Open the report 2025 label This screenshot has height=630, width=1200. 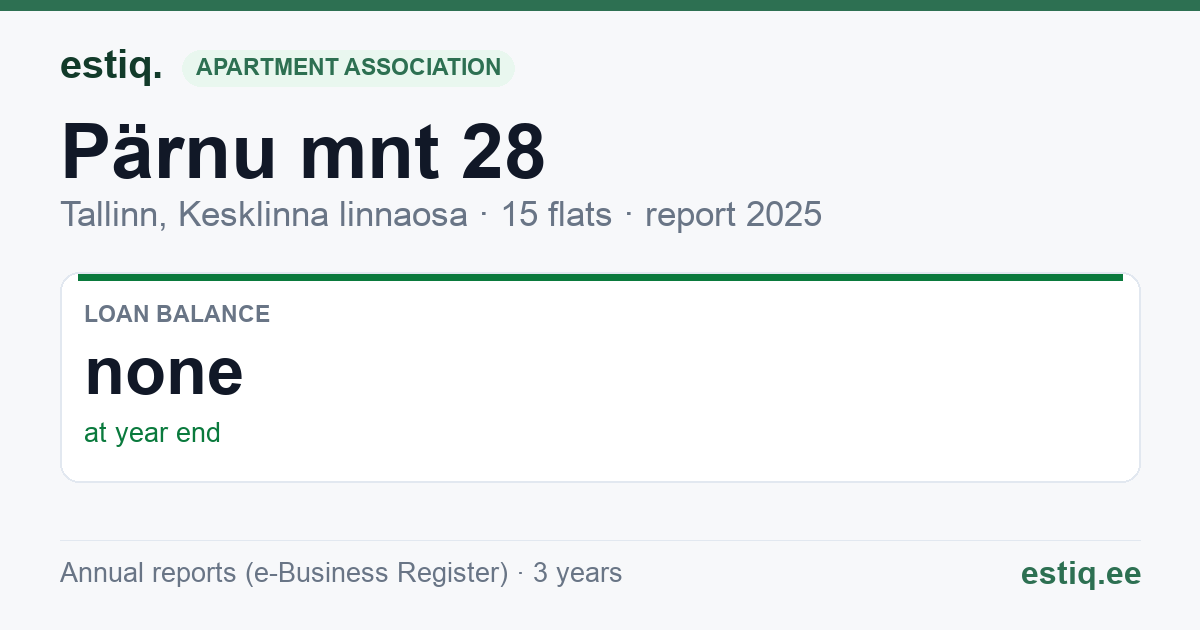pyautogui.click(x=733, y=214)
